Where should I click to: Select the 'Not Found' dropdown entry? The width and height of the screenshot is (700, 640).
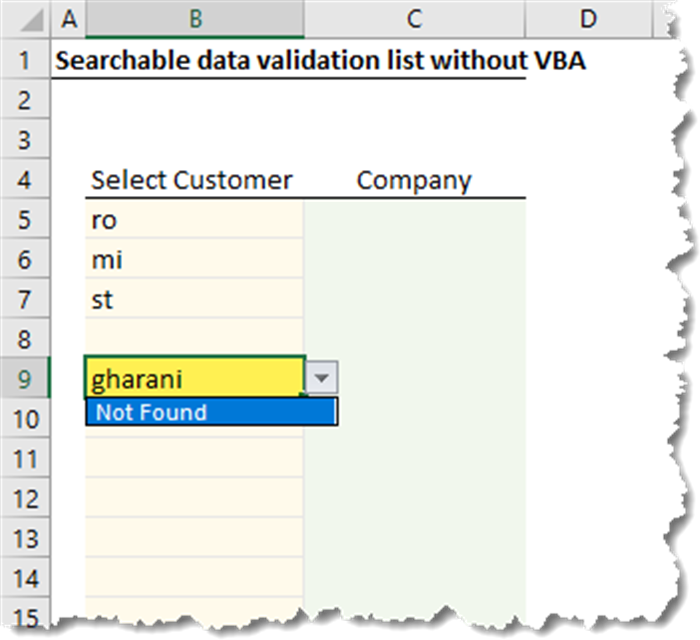(x=211, y=412)
